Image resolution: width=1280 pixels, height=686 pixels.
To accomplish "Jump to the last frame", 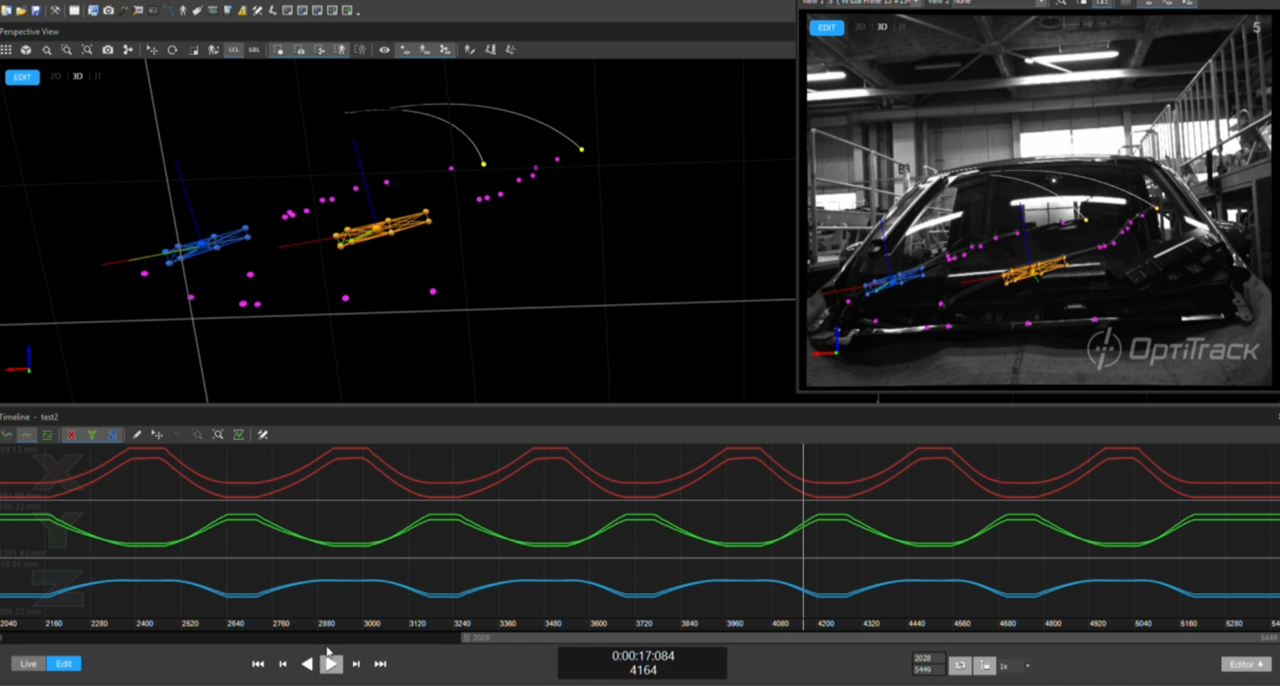I will pos(380,664).
